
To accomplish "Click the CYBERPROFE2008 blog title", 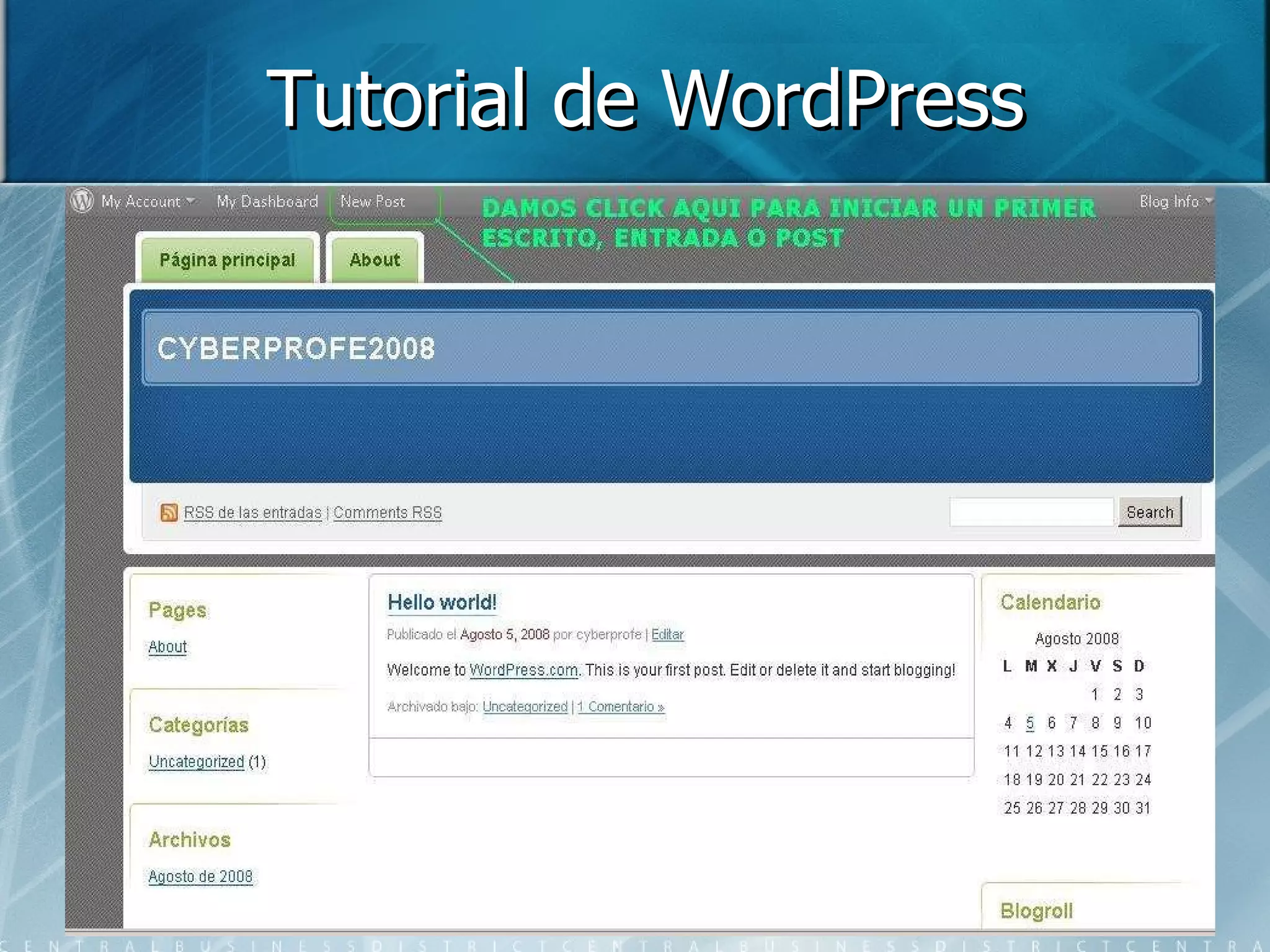I will pyautogui.click(x=296, y=348).
